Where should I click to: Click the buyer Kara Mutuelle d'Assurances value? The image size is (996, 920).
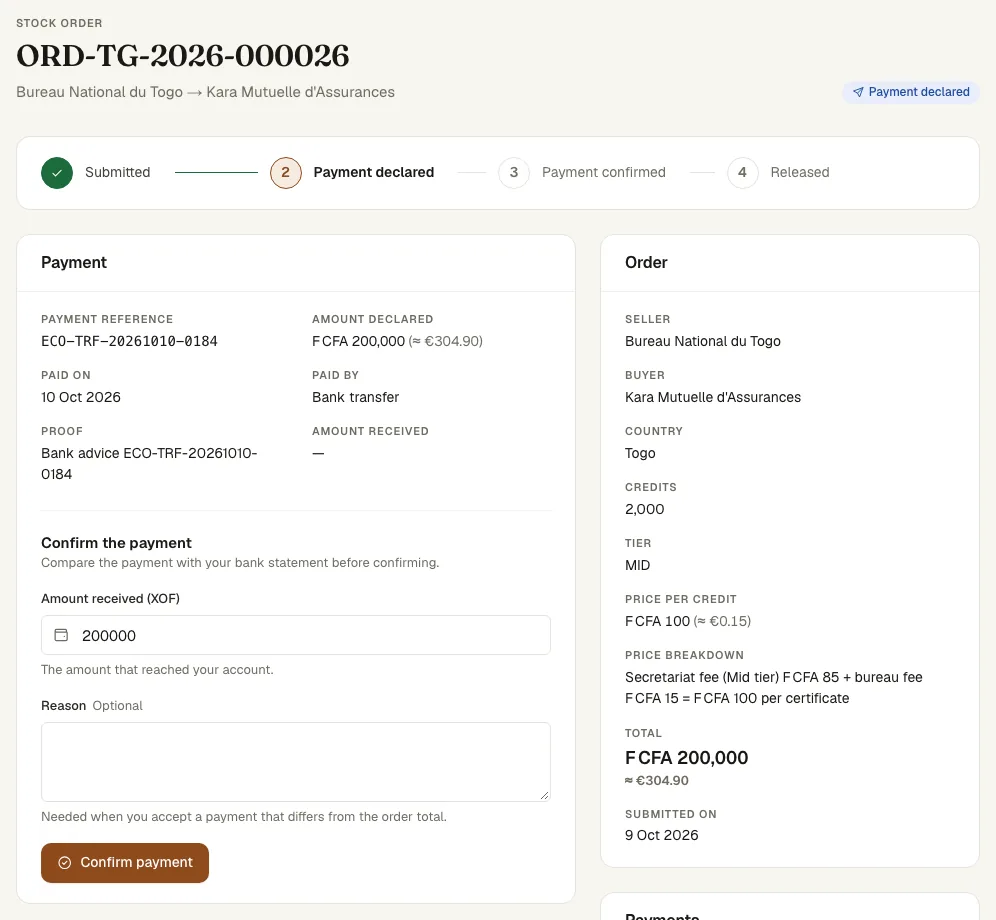pyautogui.click(x=713, y=397)
